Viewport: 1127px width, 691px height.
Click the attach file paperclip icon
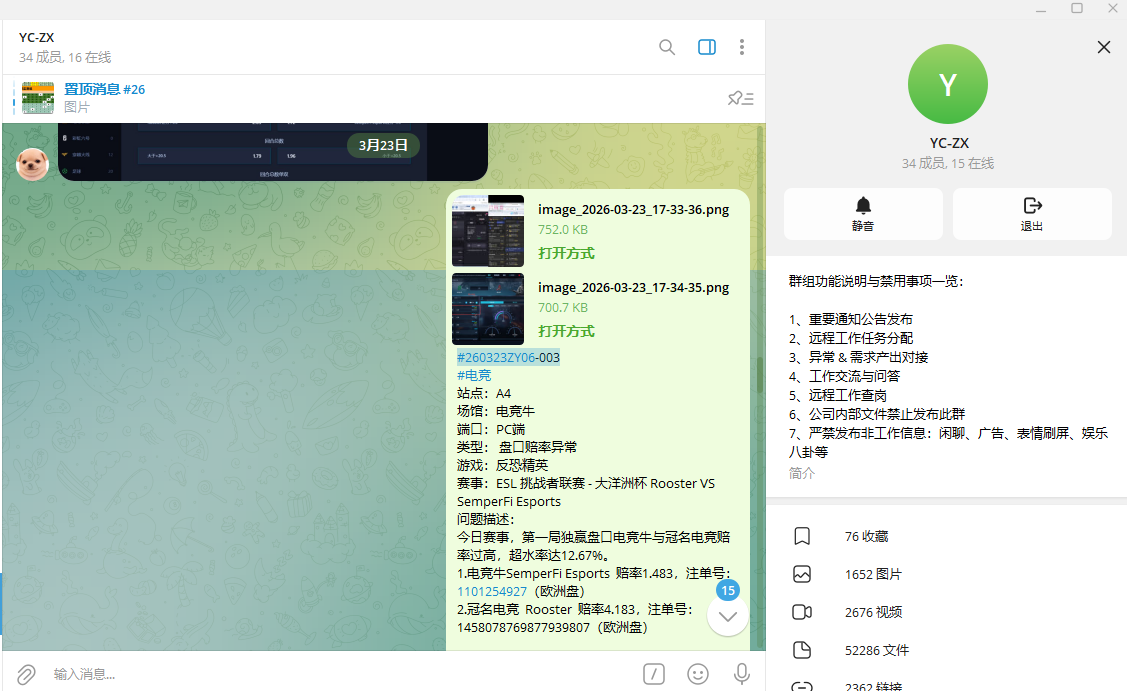[x=26, y=674]
